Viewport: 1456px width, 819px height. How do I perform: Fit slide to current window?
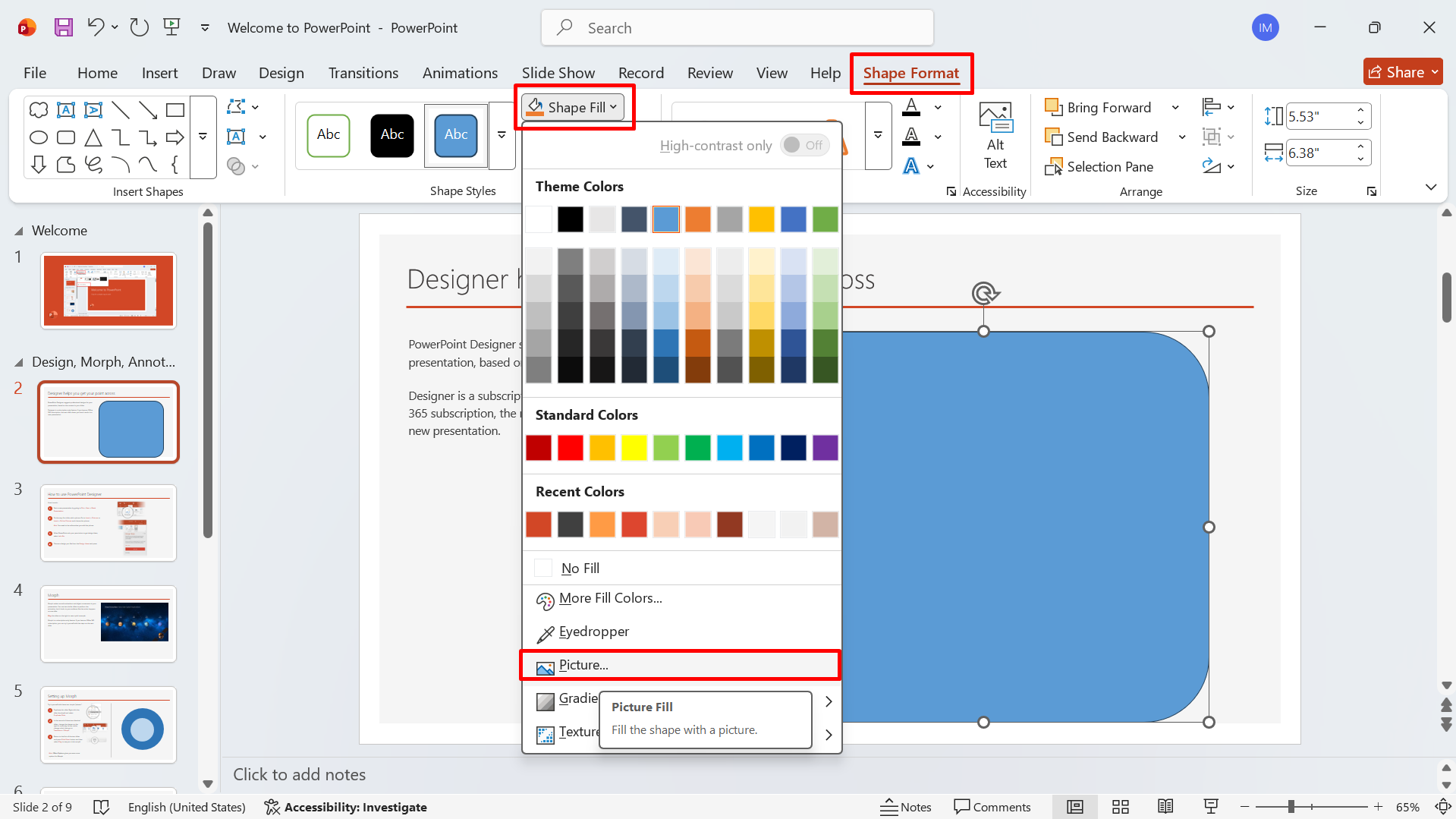point(1444,807)
